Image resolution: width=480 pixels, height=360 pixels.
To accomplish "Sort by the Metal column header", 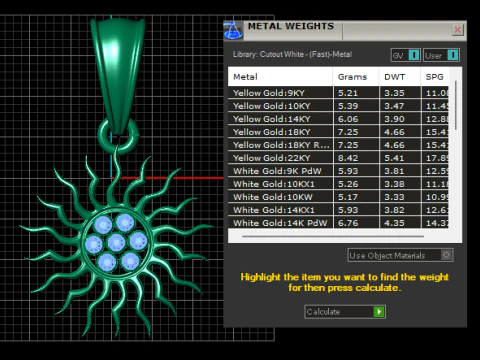I will click(x=280, y=77).
